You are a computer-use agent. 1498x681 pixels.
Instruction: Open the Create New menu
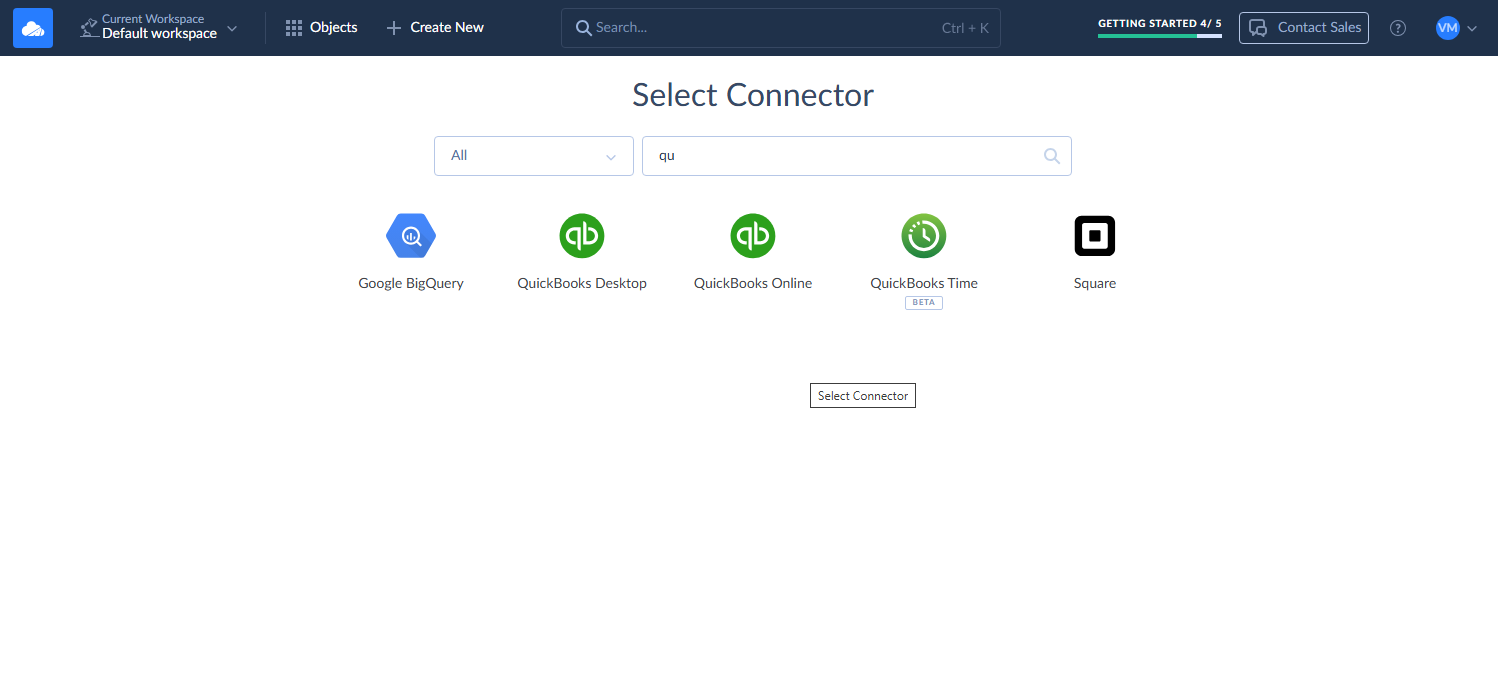click(x=435, y=28)
